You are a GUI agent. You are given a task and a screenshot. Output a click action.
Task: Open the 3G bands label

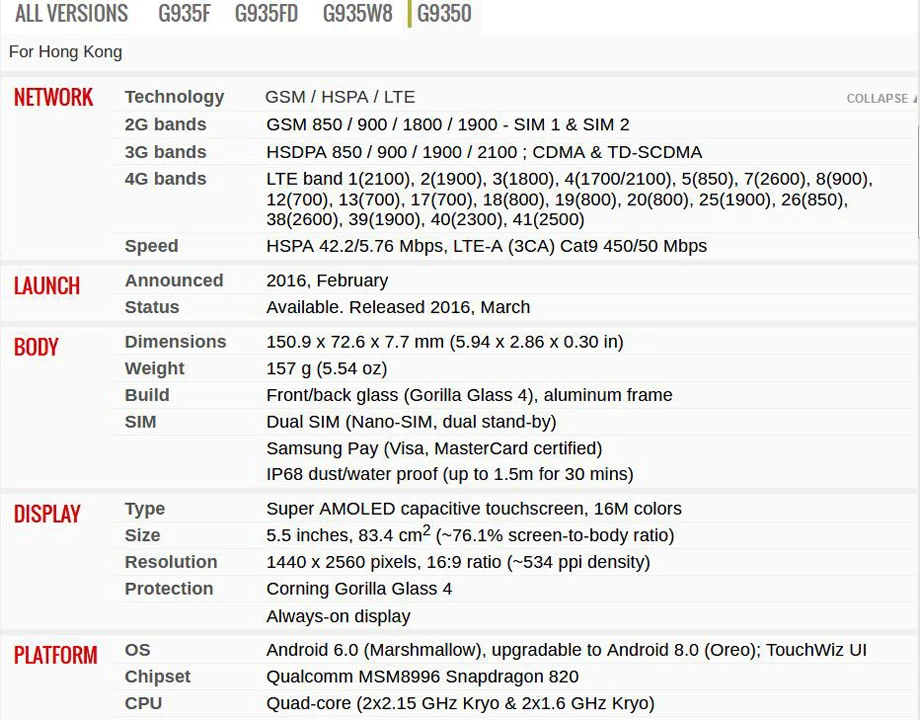(165, 152)
